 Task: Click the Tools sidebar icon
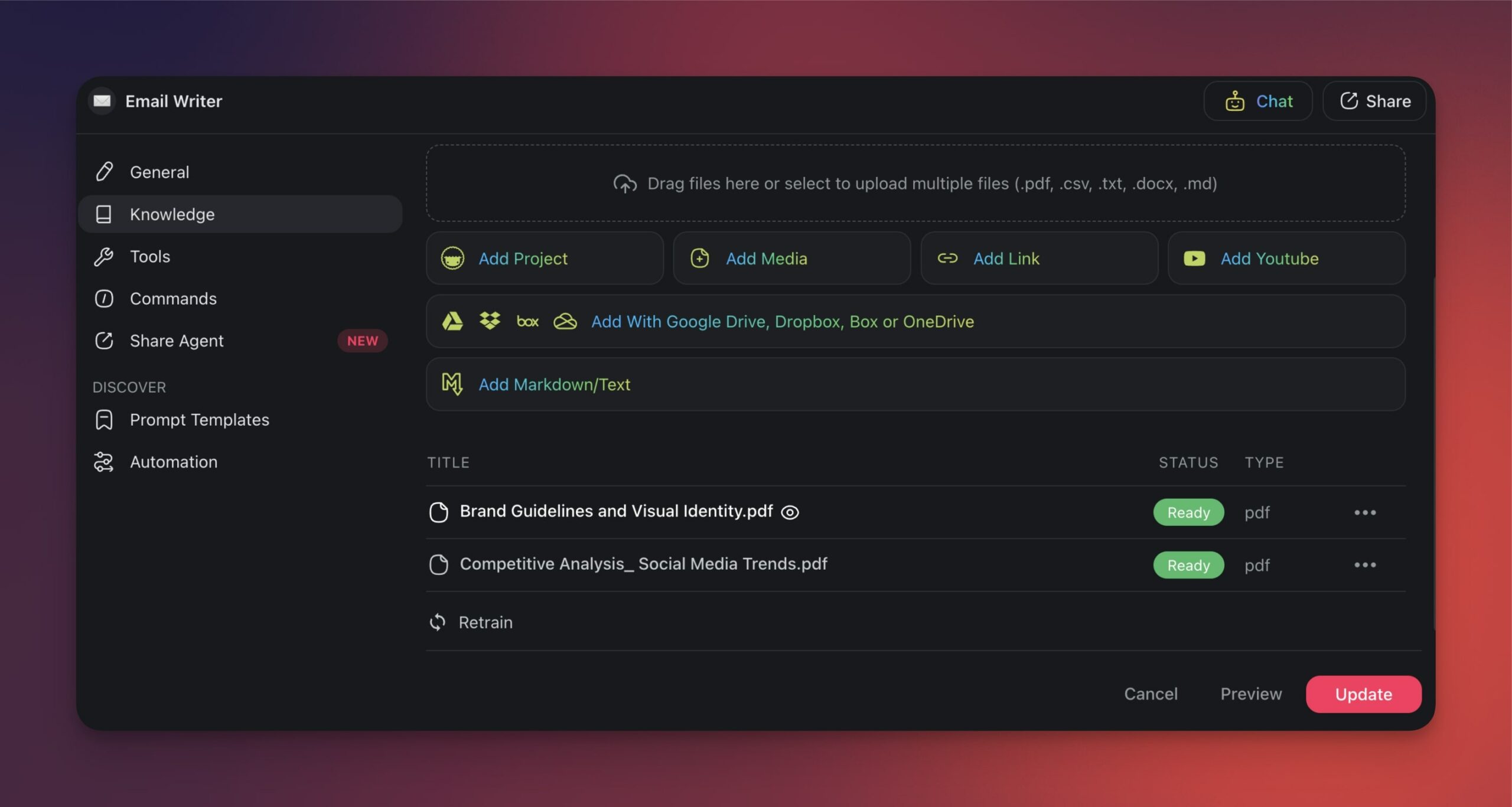[x=103, y=256]
